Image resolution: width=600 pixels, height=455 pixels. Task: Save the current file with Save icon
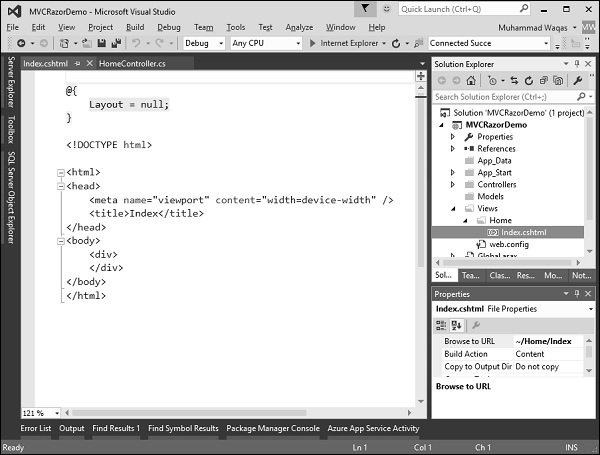pos(101,43)
